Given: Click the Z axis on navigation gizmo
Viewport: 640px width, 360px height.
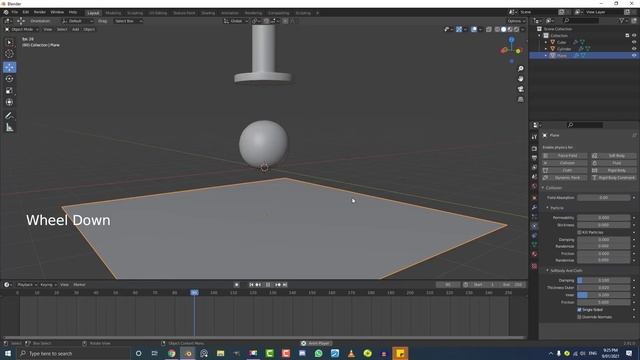Looking at the screenshot, I should [511, 40].
